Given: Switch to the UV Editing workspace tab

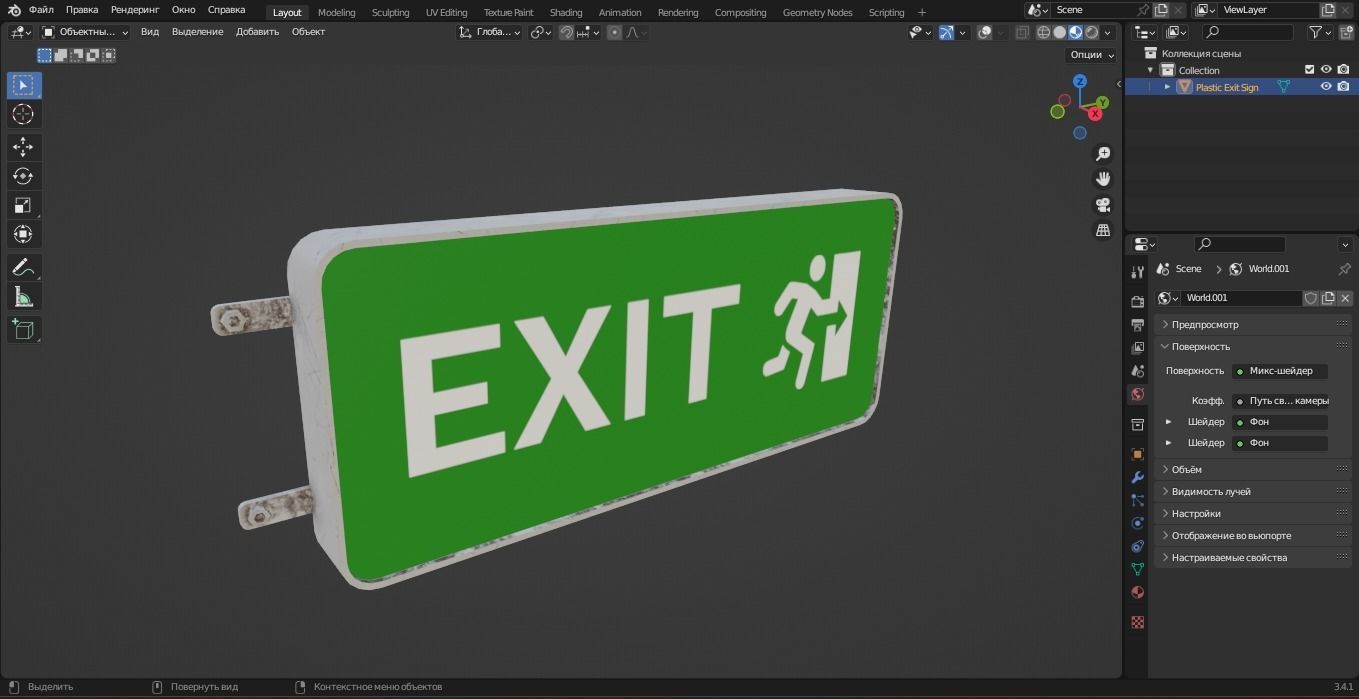Looking at the screenshot, I should coord(446,12).
